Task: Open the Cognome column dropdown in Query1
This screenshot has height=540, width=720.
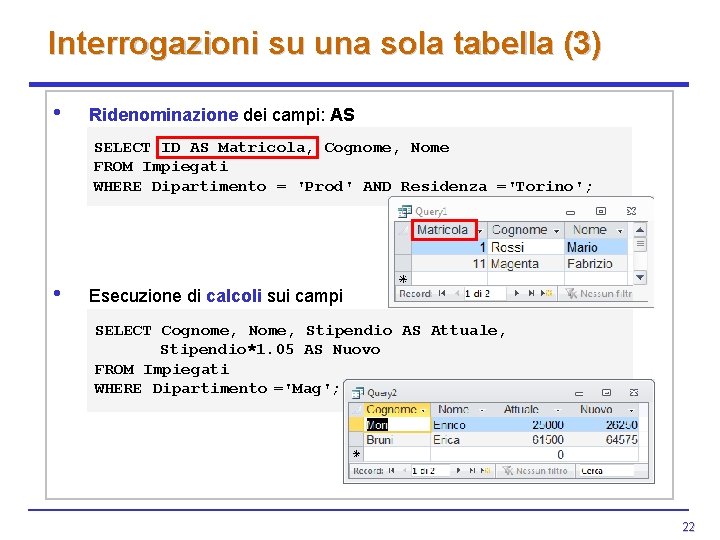Action: pos(556,231)
